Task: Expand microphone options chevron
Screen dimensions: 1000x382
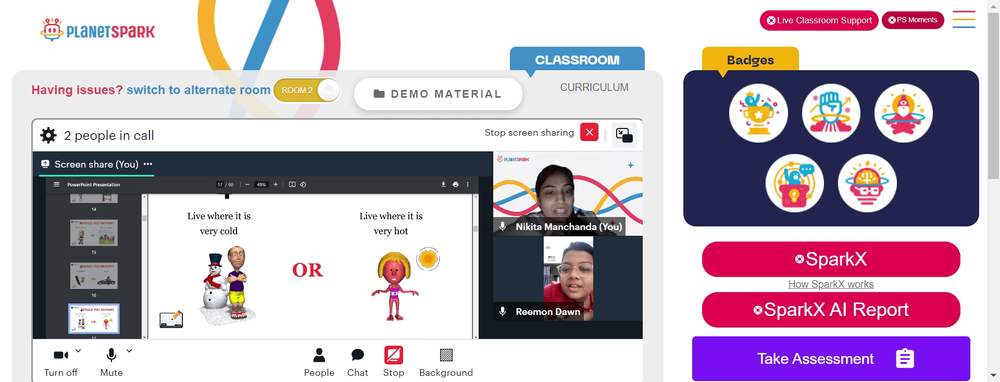Action: pos(129,351)
